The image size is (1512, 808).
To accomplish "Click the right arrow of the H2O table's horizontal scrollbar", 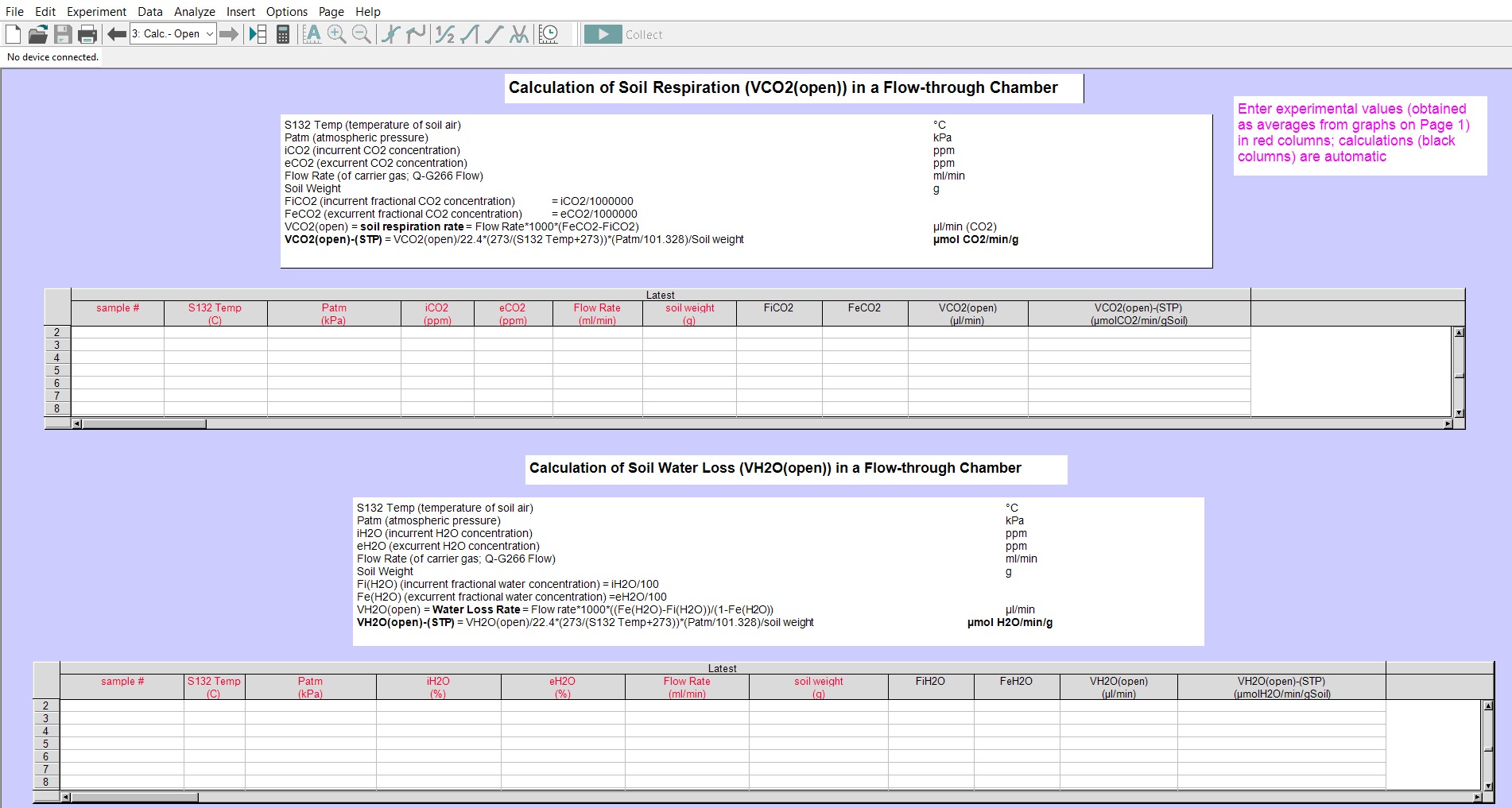I will [x=1477, y=797].
